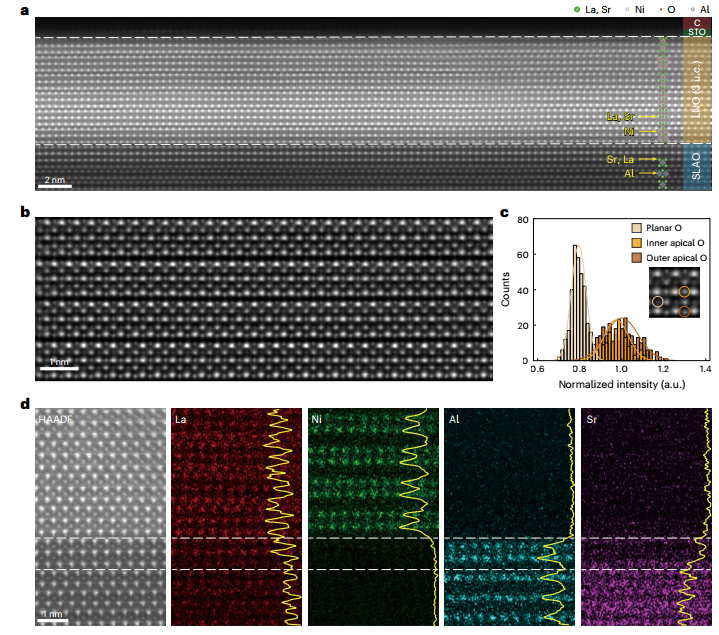
Task: Click the panel label 'c'
Action: tap(504, 213)
